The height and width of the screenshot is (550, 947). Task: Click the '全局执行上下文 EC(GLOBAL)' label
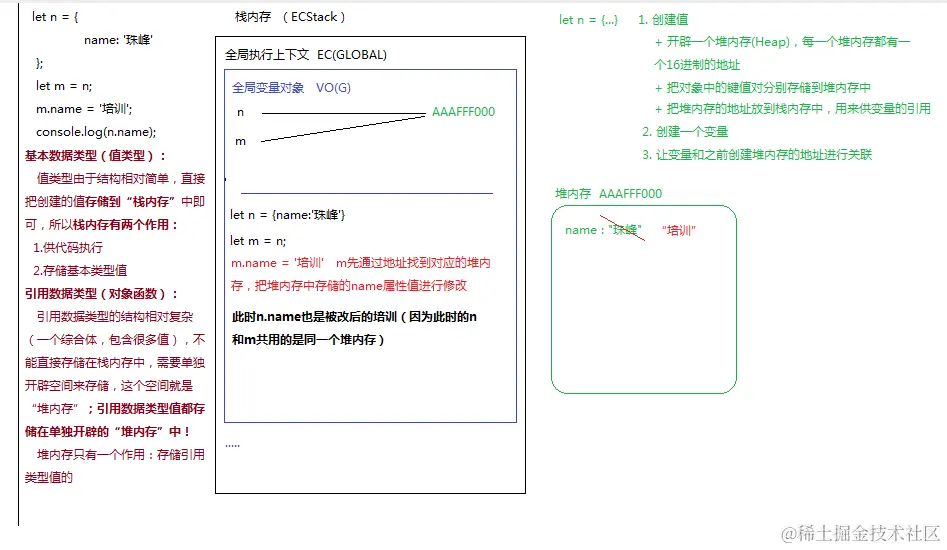click(x=306, y=54)
